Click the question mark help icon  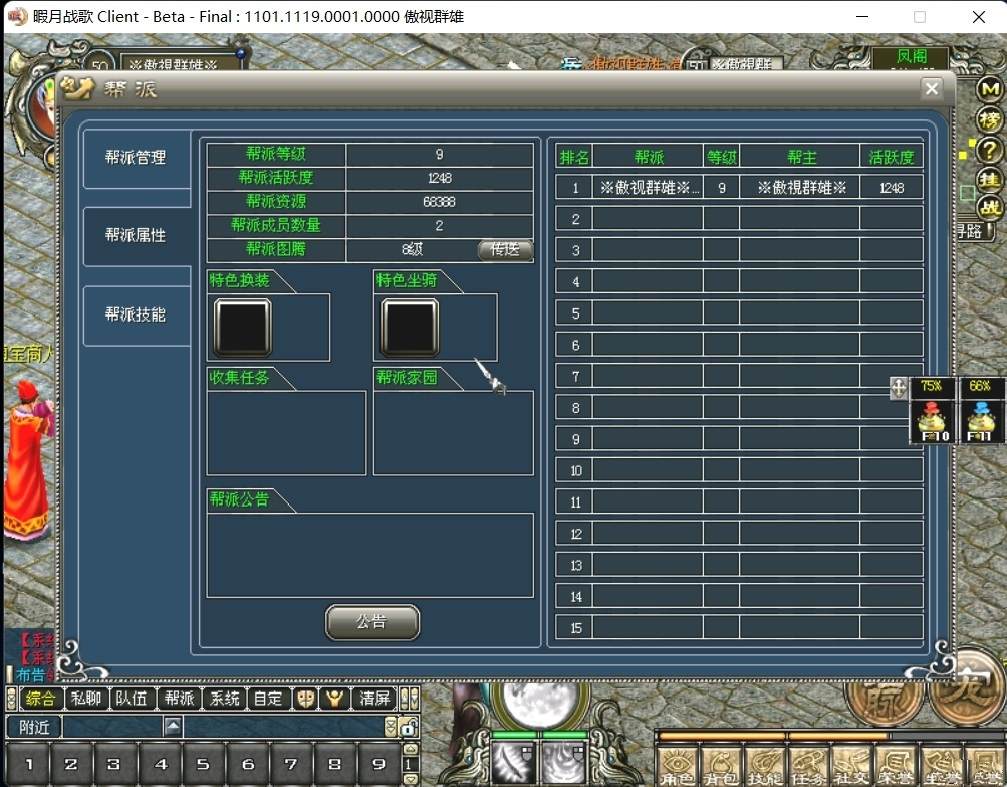pos(989,150)
